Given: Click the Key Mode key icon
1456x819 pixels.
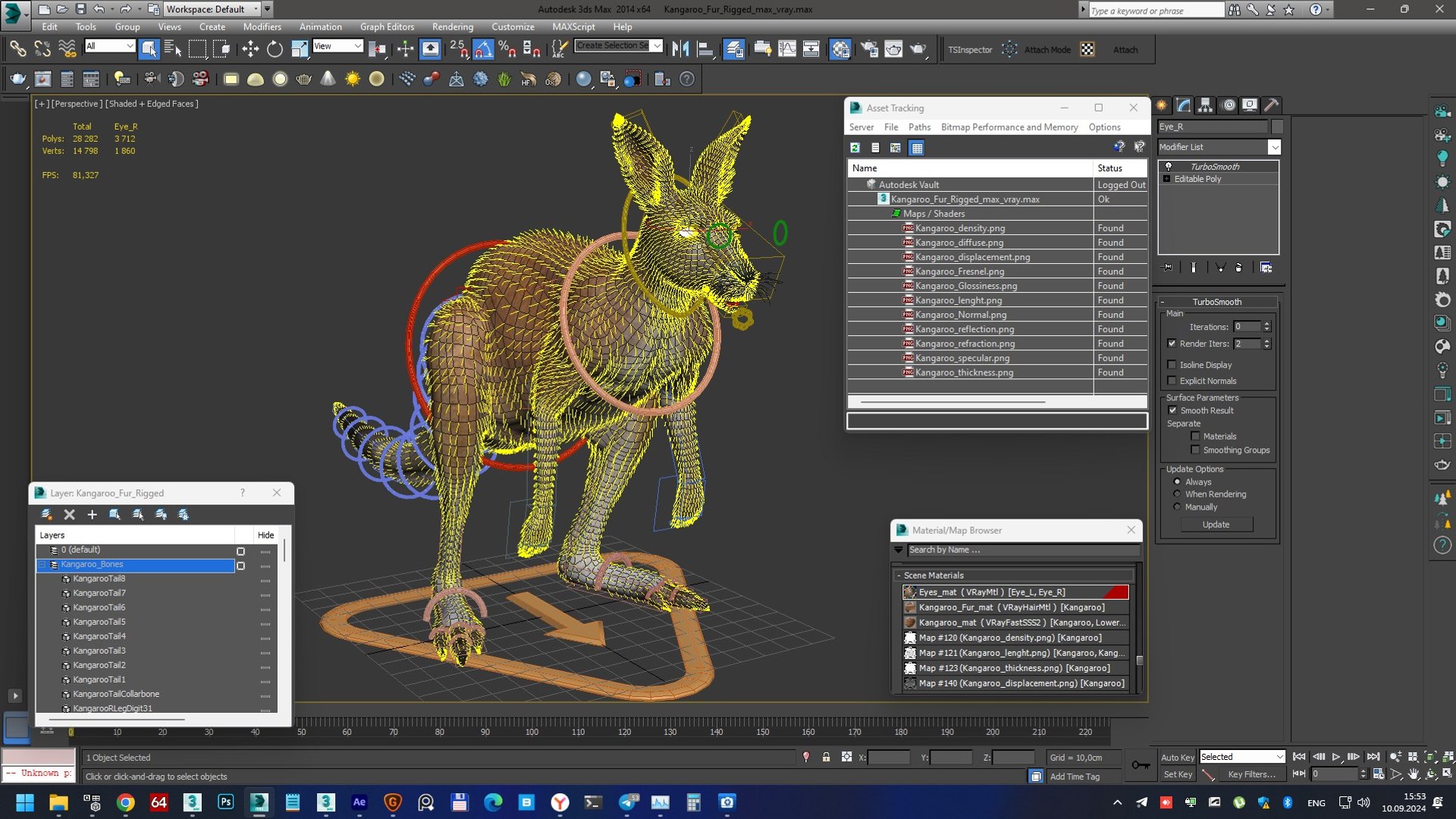Looking at the screenshot, I should (1141, 765).
